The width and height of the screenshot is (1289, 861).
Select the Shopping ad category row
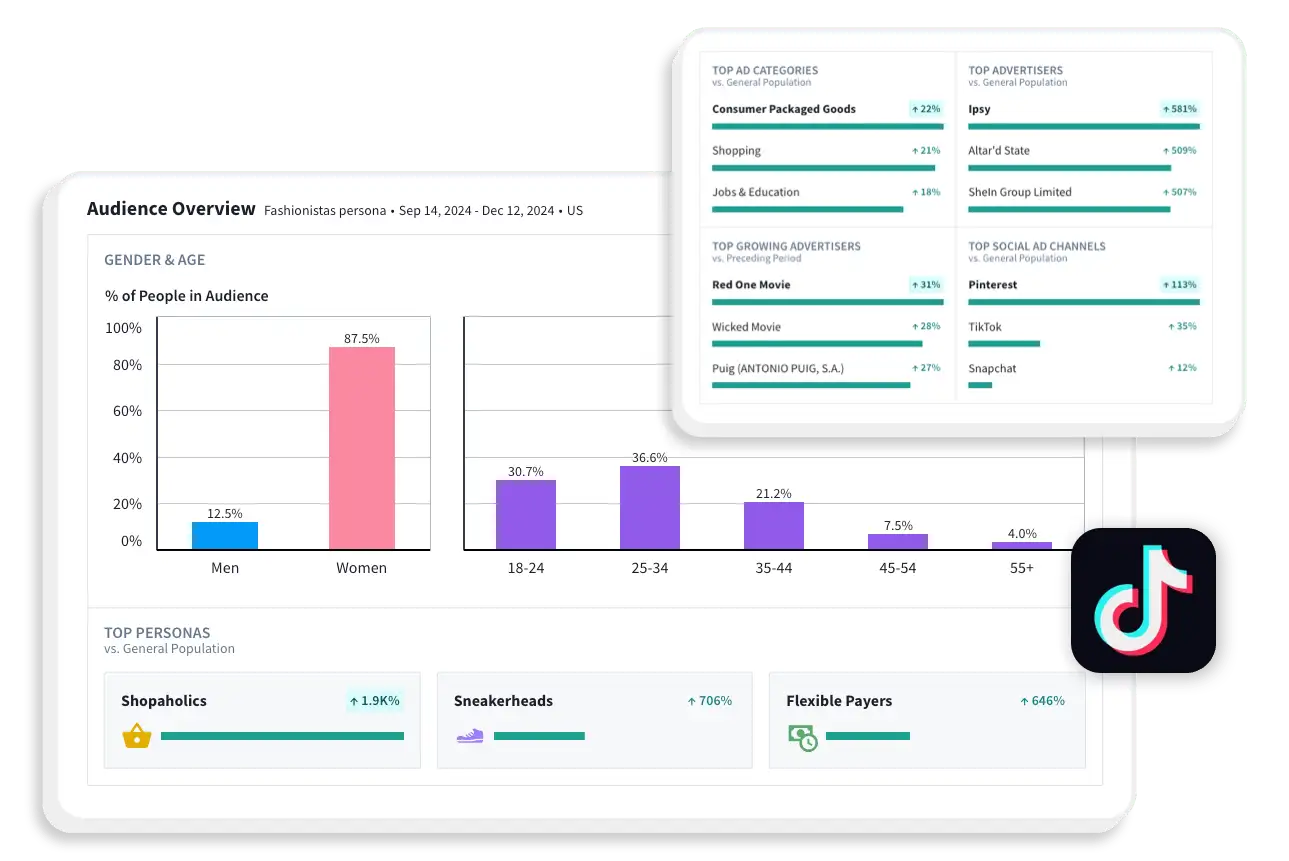click(x=828, y=158)
